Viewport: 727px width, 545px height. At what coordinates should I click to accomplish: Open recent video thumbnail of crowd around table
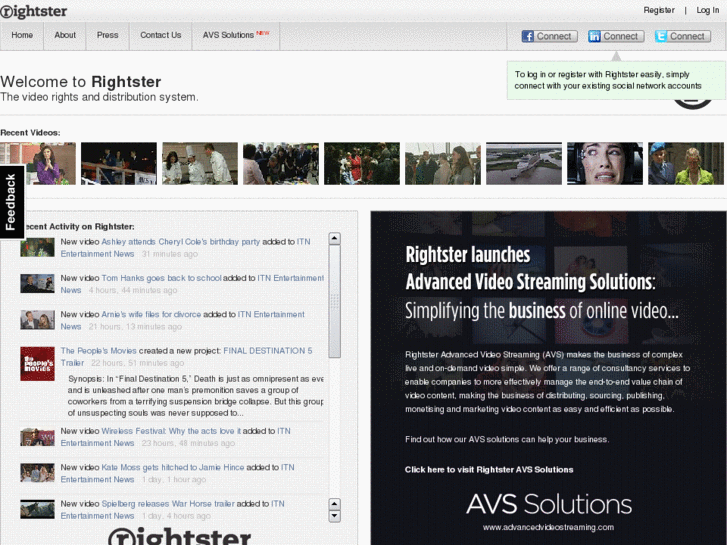(x=281, y=163)
